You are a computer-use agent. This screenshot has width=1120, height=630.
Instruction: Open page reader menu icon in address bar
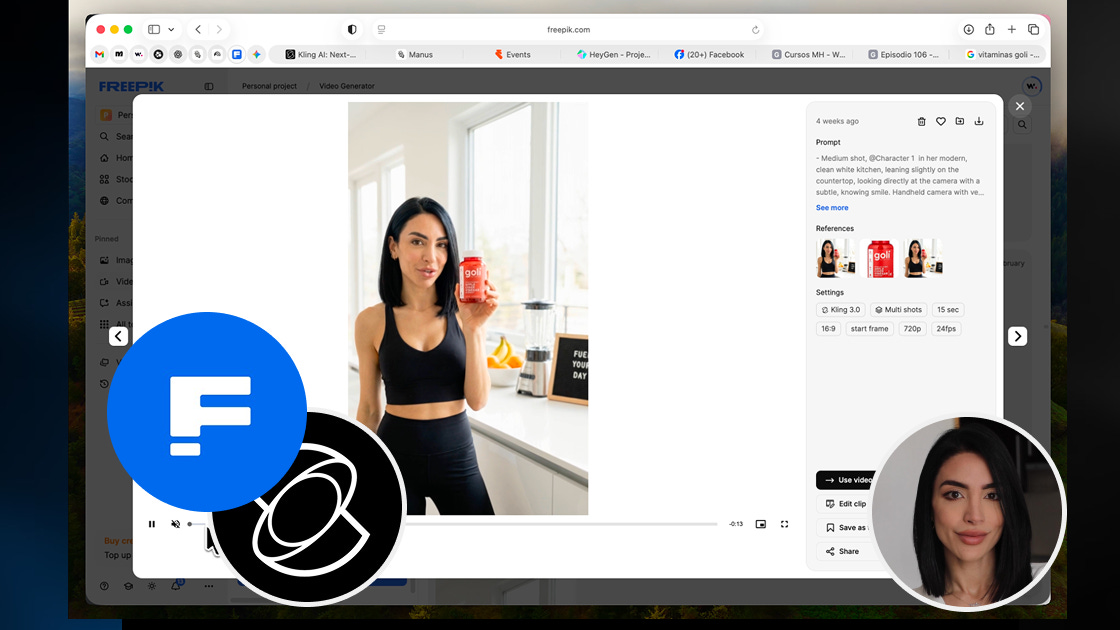click(x=381, y=29)
